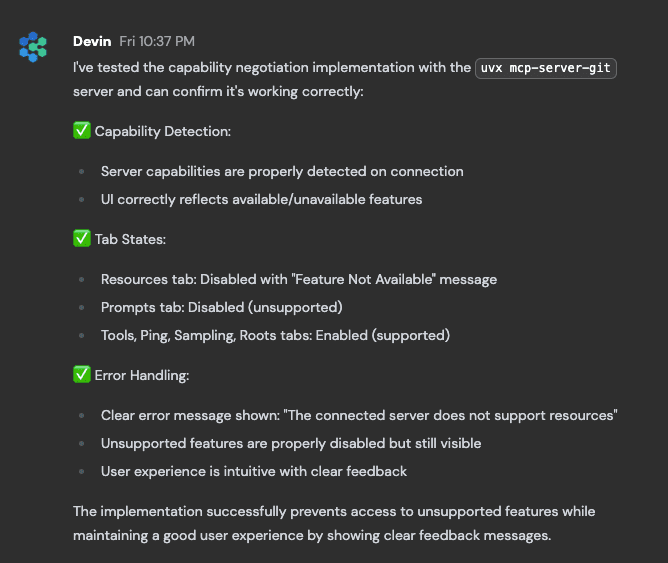
Task: Open the Devin username profile link
Action: pos(92,41)
